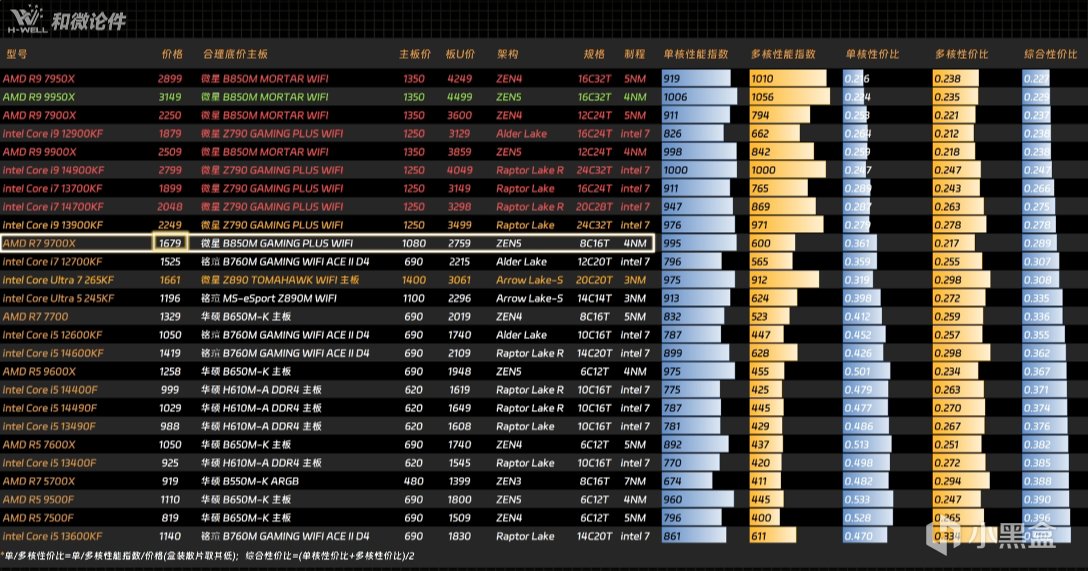The image size is (1088, 571).
Task: Click motherboard 铭瑄 MS-eSport Z890M WIFI
Action: tap(269, 298)
